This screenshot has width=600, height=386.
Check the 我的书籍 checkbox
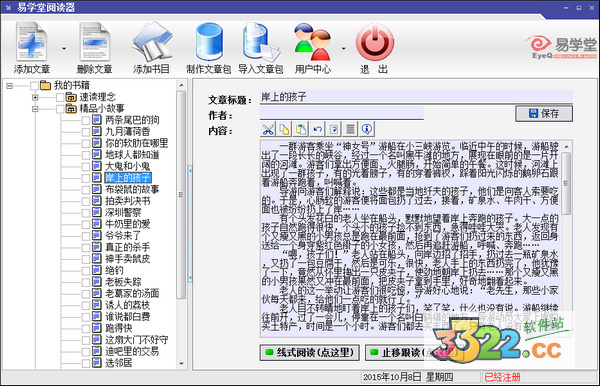click(34, 86)
